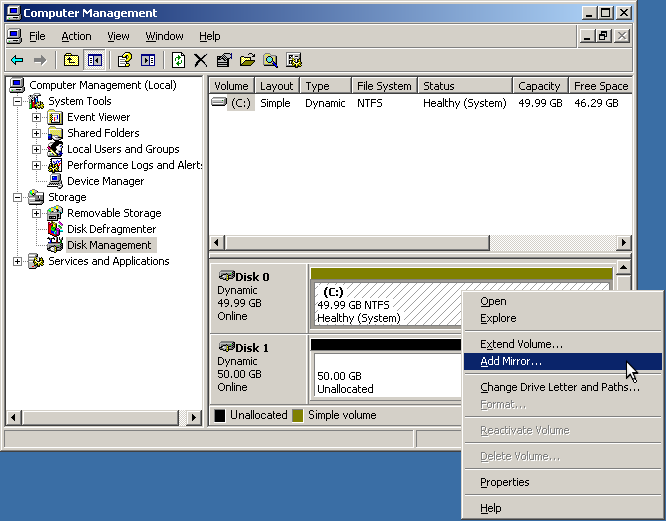The height and width of the screenshot is (521, 666).
Task: Click the Back arrow toolbar icon
Action: pos(17,60)
